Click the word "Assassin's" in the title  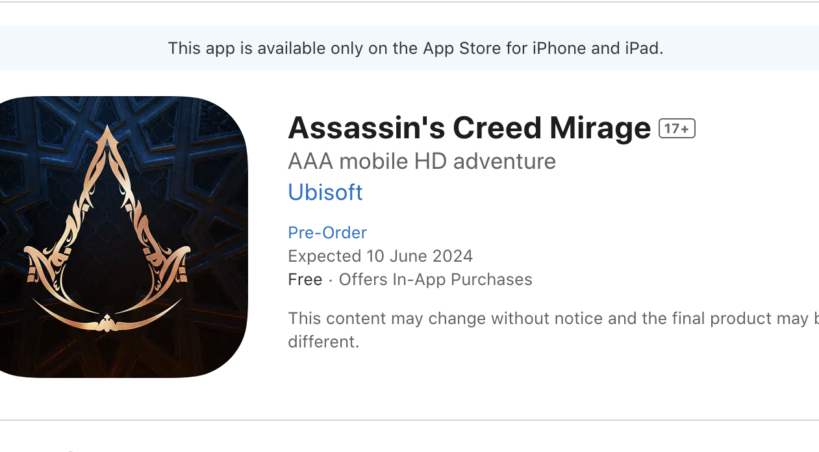tap(365, 128)
